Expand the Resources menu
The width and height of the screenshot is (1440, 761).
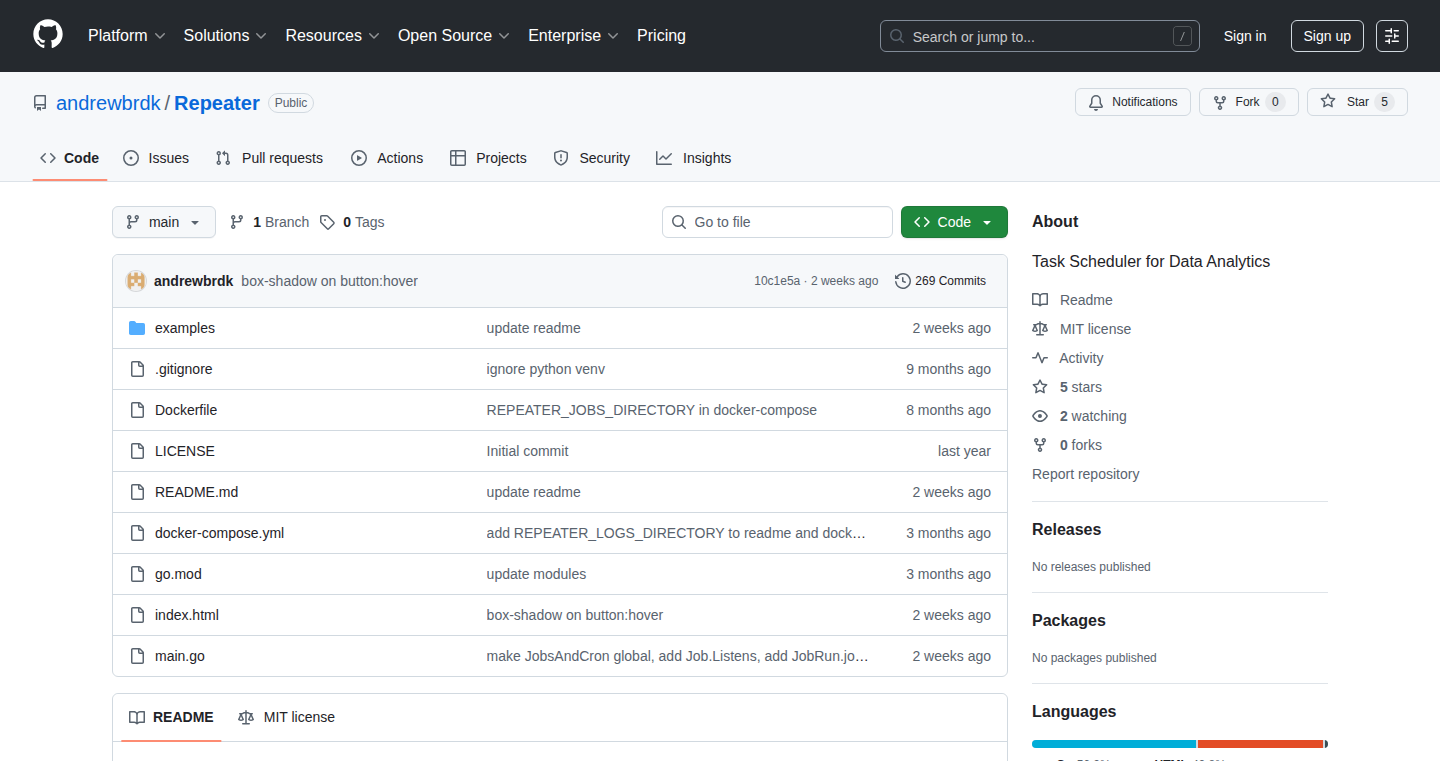[332, 35]
